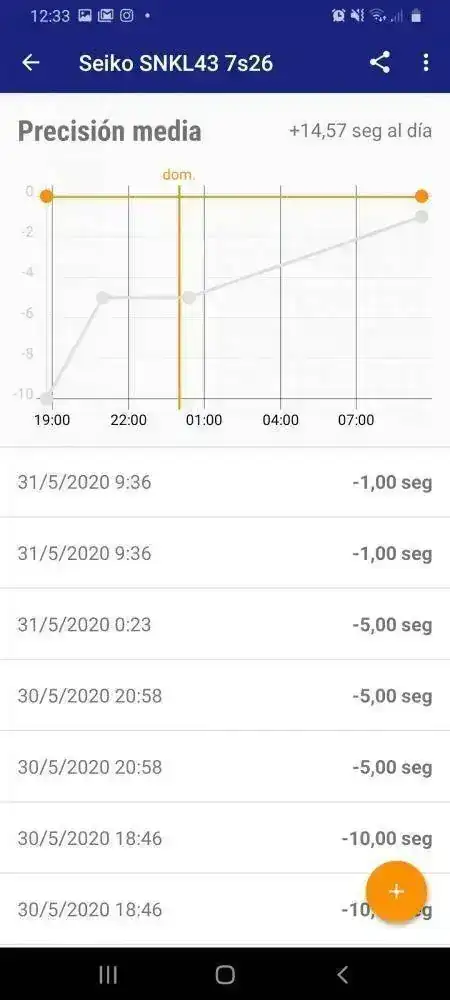The height and width of the screenshot is (1000, 450).
Task: Tap the Instagram notification icon
Action: point(127,16)
